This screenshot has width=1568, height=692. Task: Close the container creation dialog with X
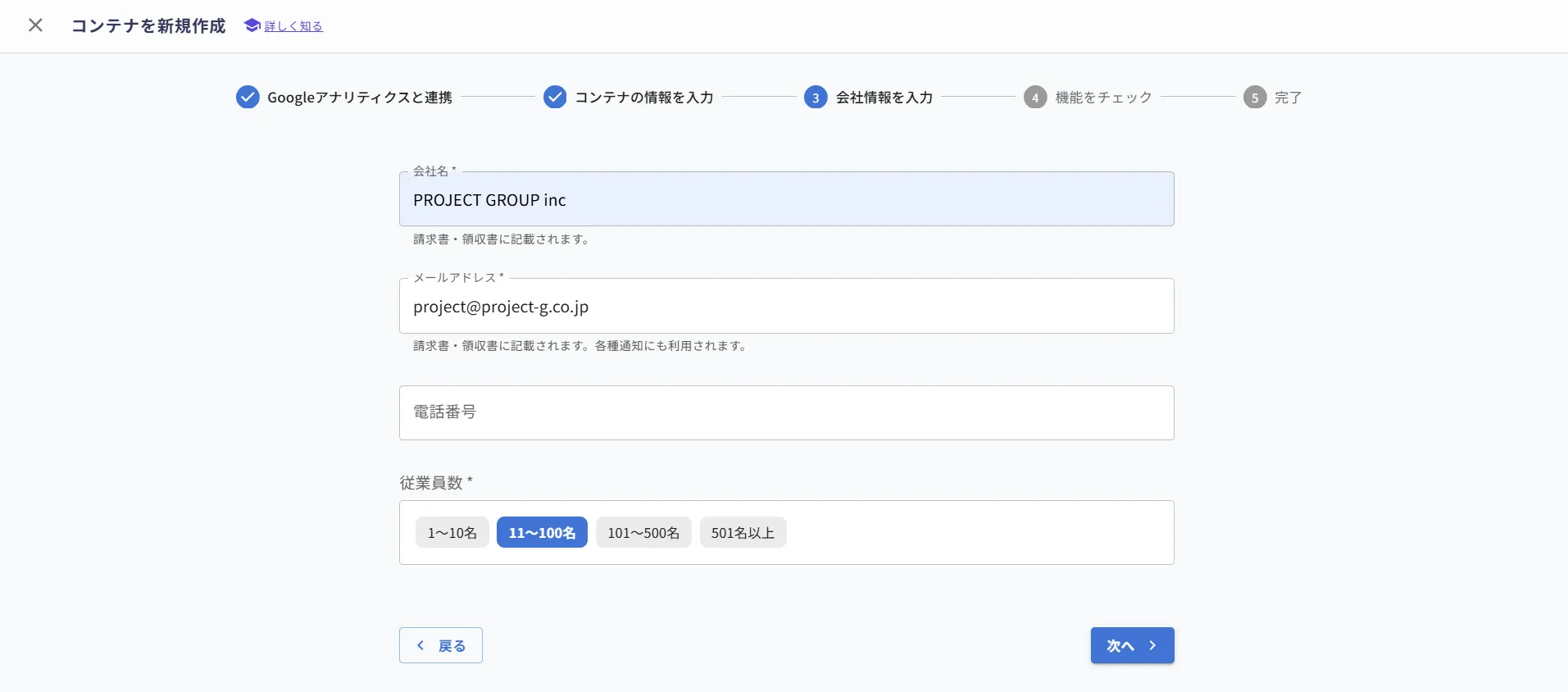tap(35, 25)
